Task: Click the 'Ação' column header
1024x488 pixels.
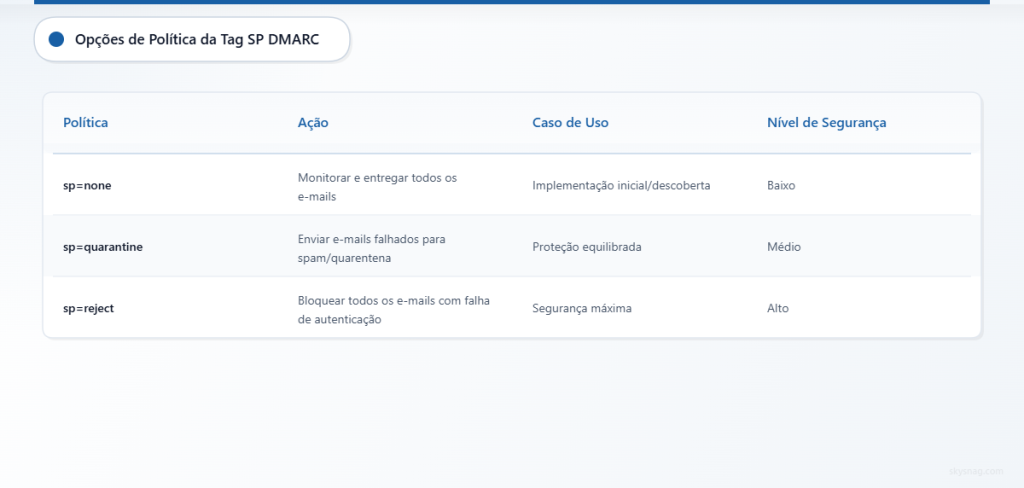Action: pyautogui.click(x=313, y=123)
